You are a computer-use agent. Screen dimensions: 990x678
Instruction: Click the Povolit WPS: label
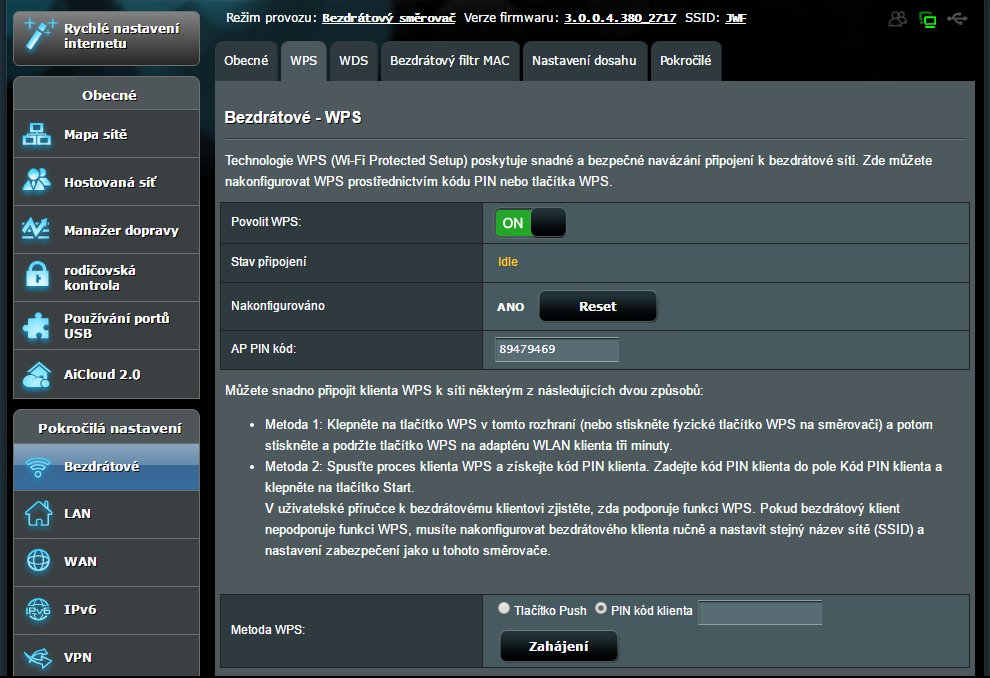pos(266,222)
